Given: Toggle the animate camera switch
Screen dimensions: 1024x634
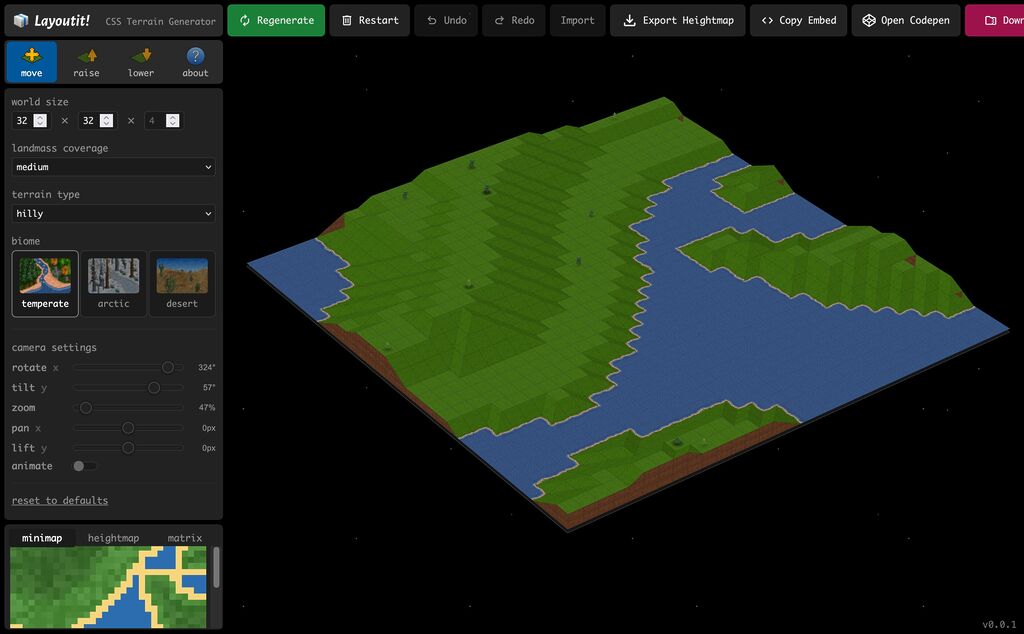Looking at the screenshot, I should pos(84,466).
